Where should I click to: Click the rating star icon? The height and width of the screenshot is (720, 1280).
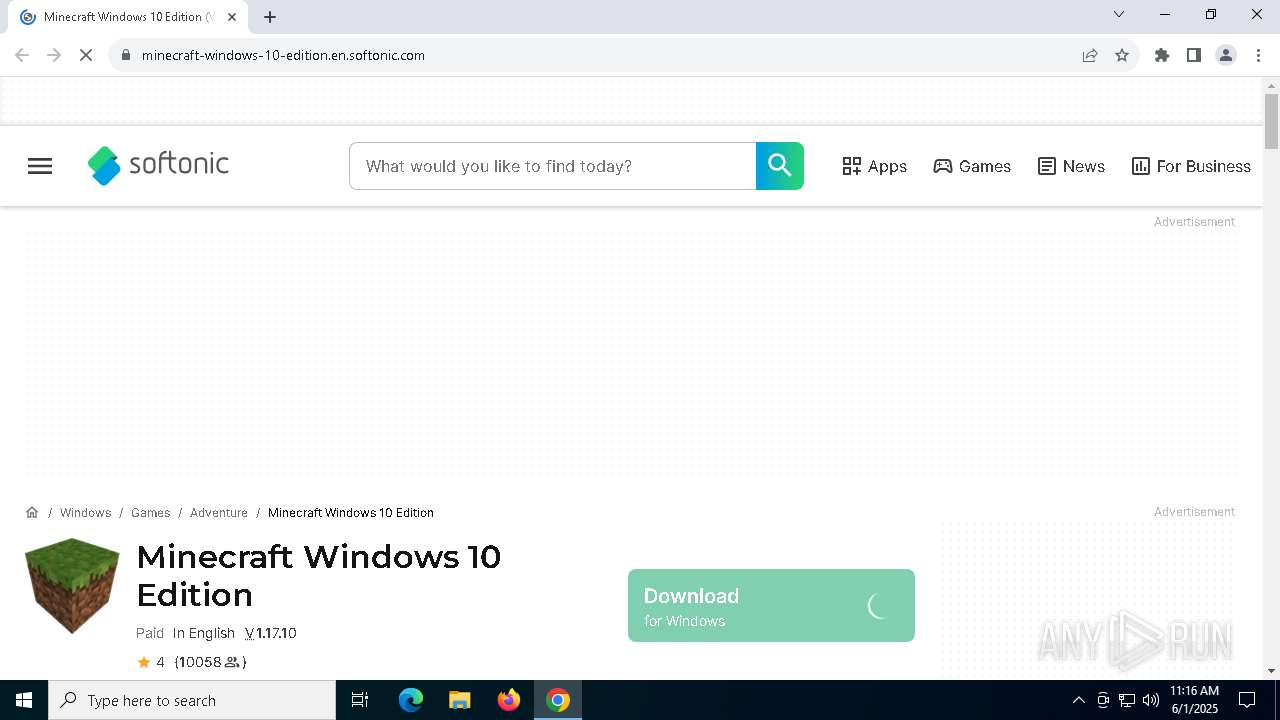143,662
